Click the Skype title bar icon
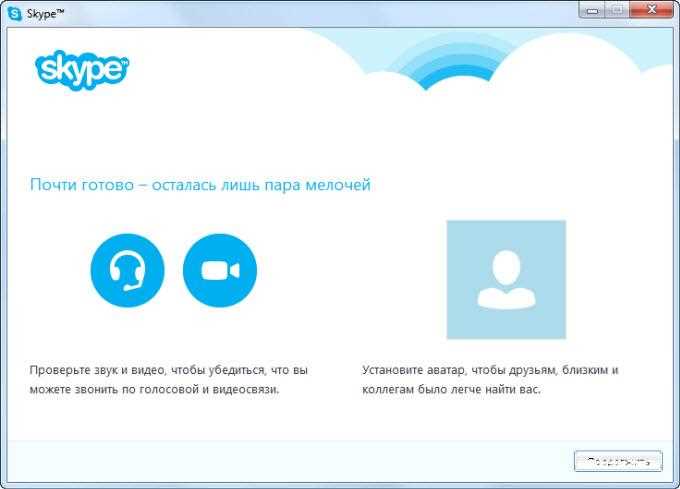 (x=15, y=14)
